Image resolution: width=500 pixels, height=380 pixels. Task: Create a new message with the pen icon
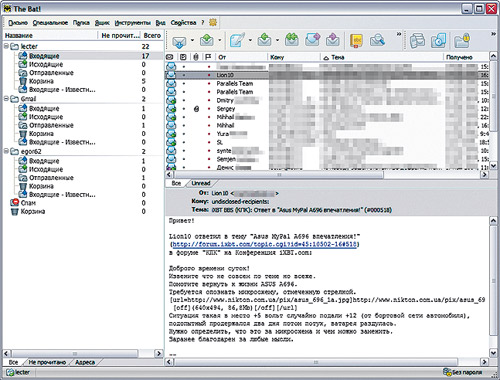pyautogui.click(x=237, y=40)
